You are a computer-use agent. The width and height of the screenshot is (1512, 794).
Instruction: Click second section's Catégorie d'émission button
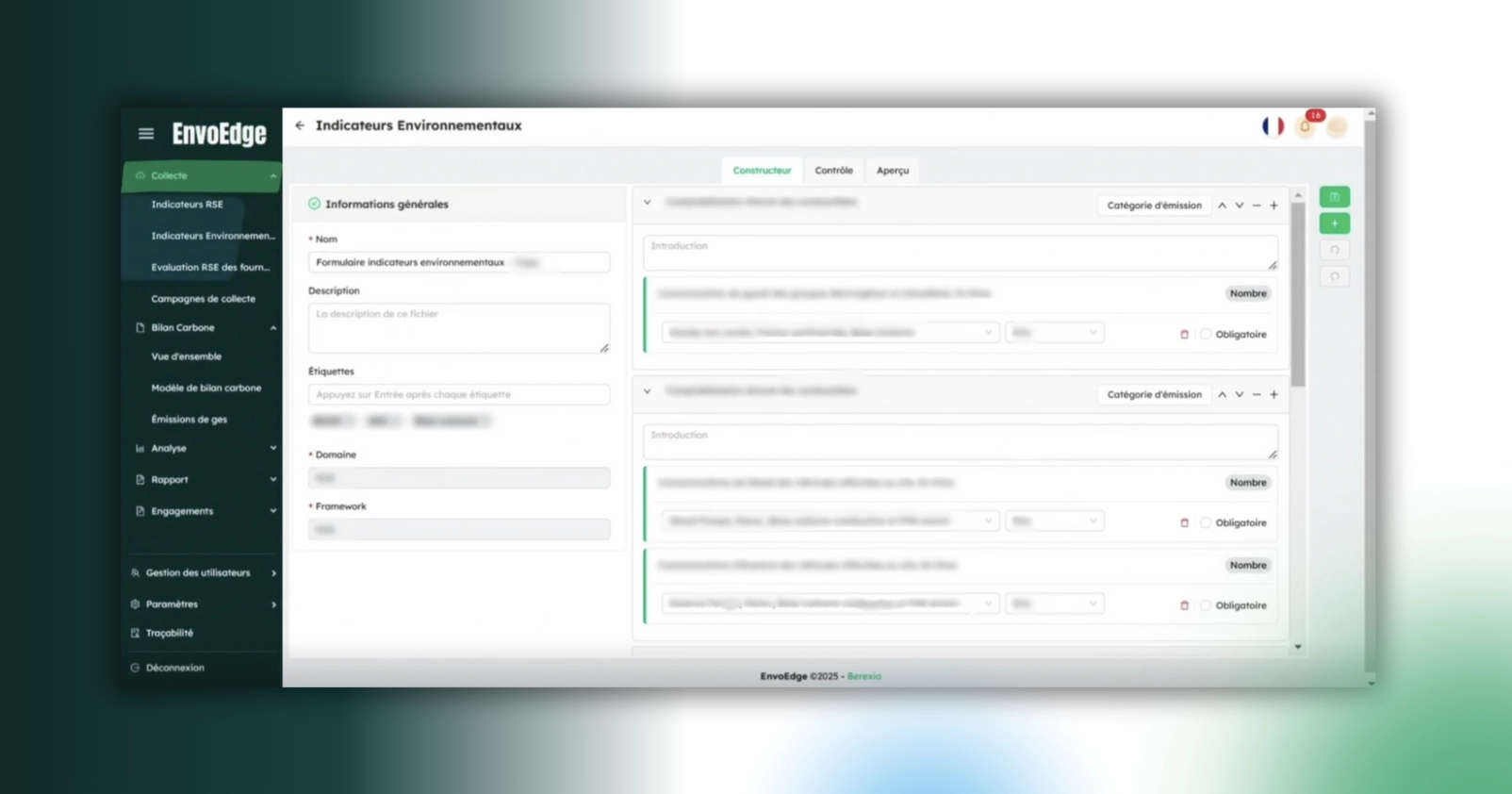pos(1154,395)
